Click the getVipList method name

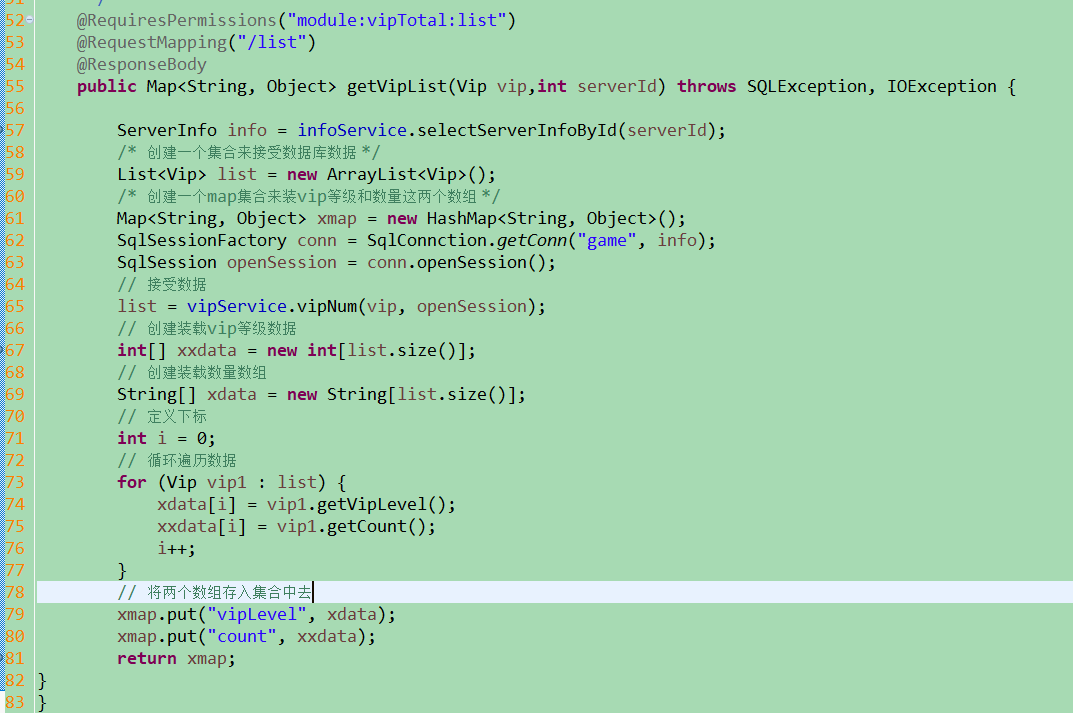pyautogui.click(x=397, y=86)
